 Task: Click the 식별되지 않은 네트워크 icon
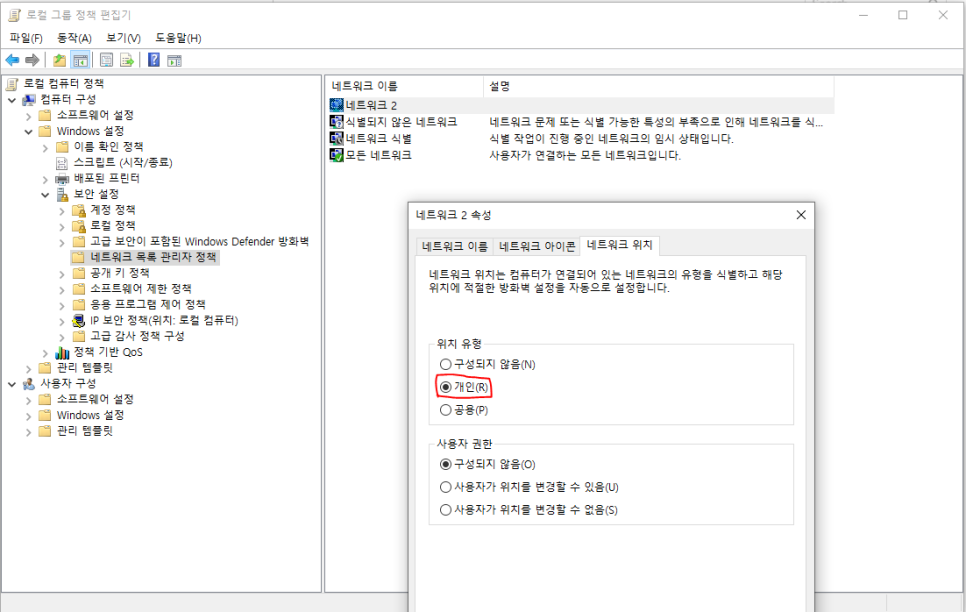click(336, 122)
